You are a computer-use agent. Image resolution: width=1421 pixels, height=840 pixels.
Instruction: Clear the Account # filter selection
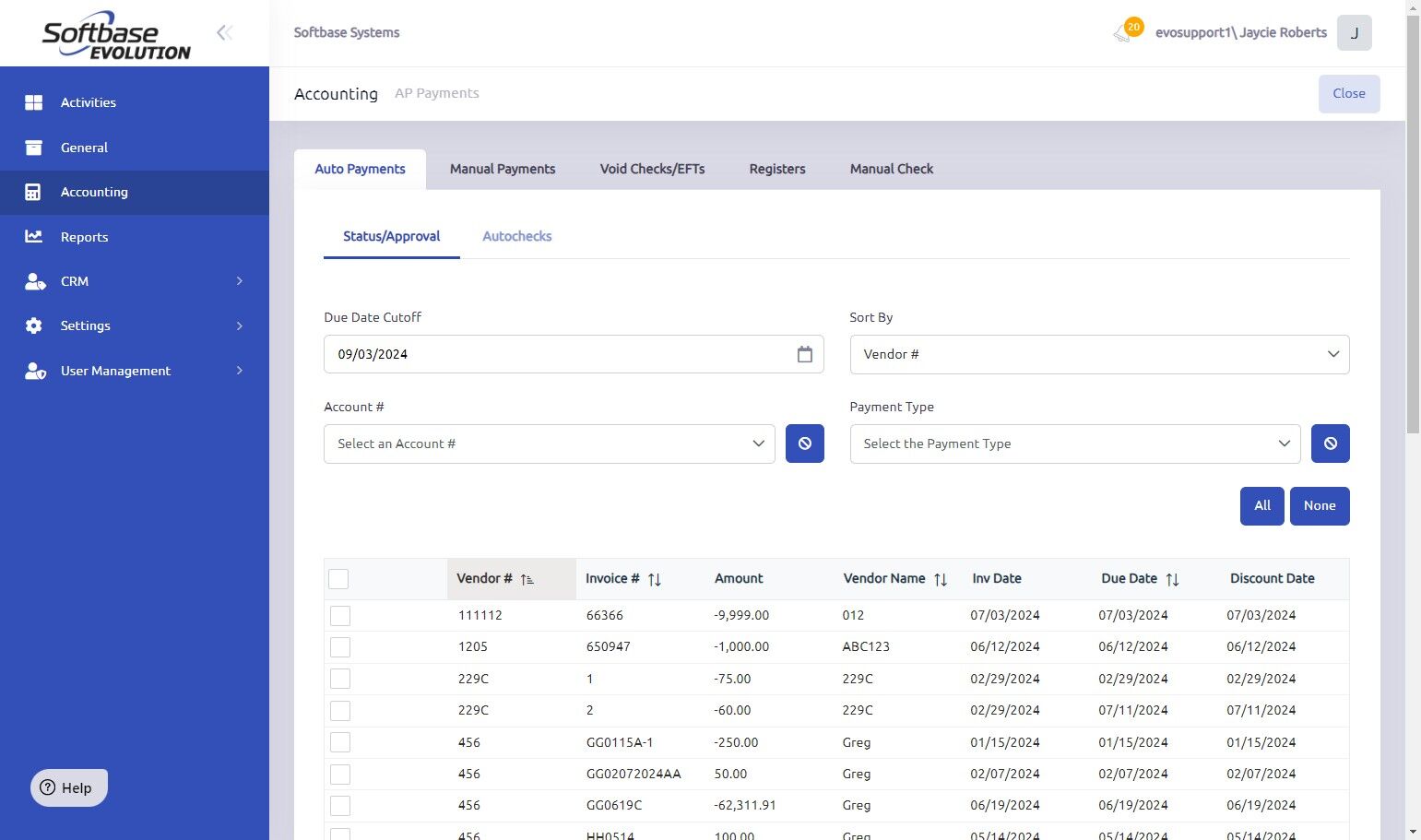(804, 444)
